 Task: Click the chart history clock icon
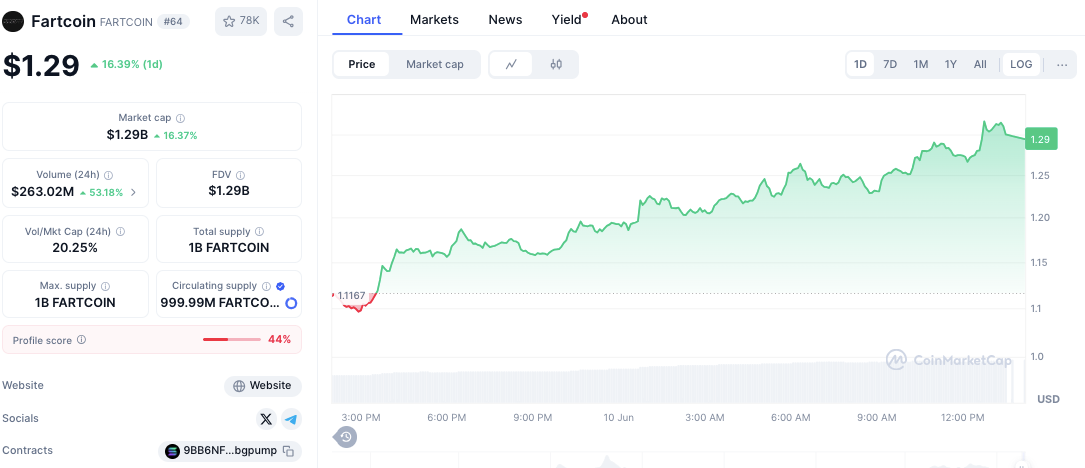[346, 437]
